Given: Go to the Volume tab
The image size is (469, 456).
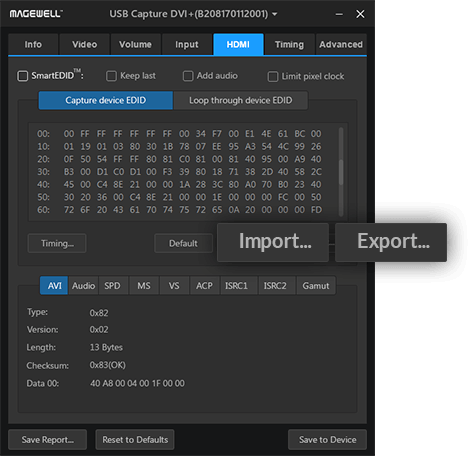Looking at the screenshot, I should tap(136, 44).
